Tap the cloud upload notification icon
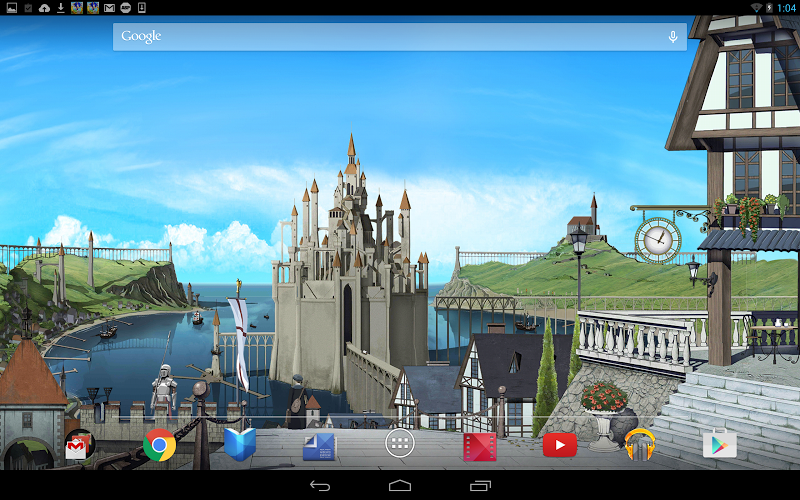Viewport: 800px width, 500px height. (44, 8)
